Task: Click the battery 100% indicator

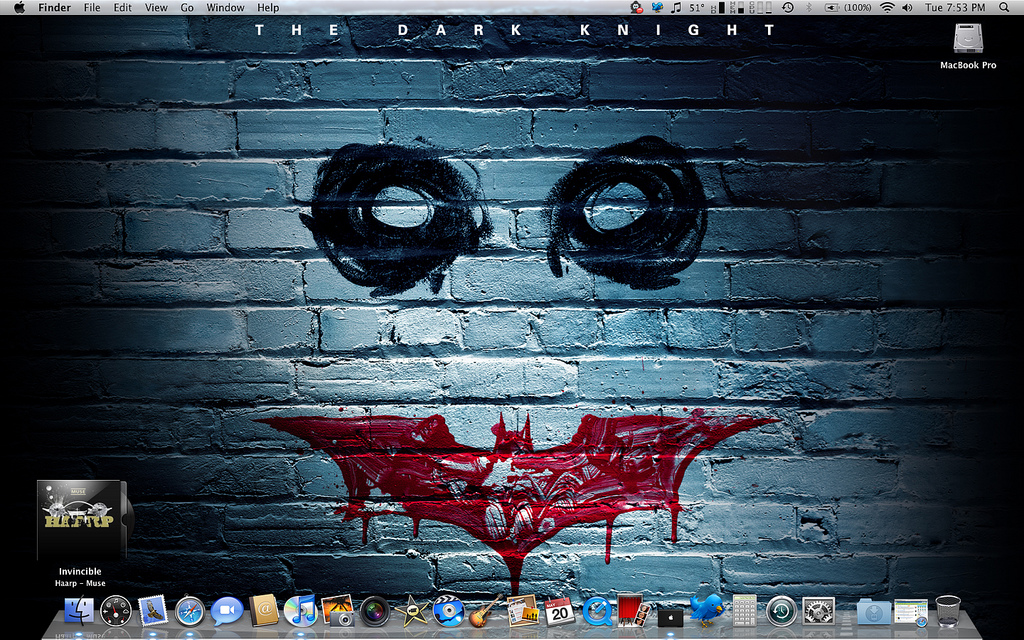Action: click(x=848, y=8)
